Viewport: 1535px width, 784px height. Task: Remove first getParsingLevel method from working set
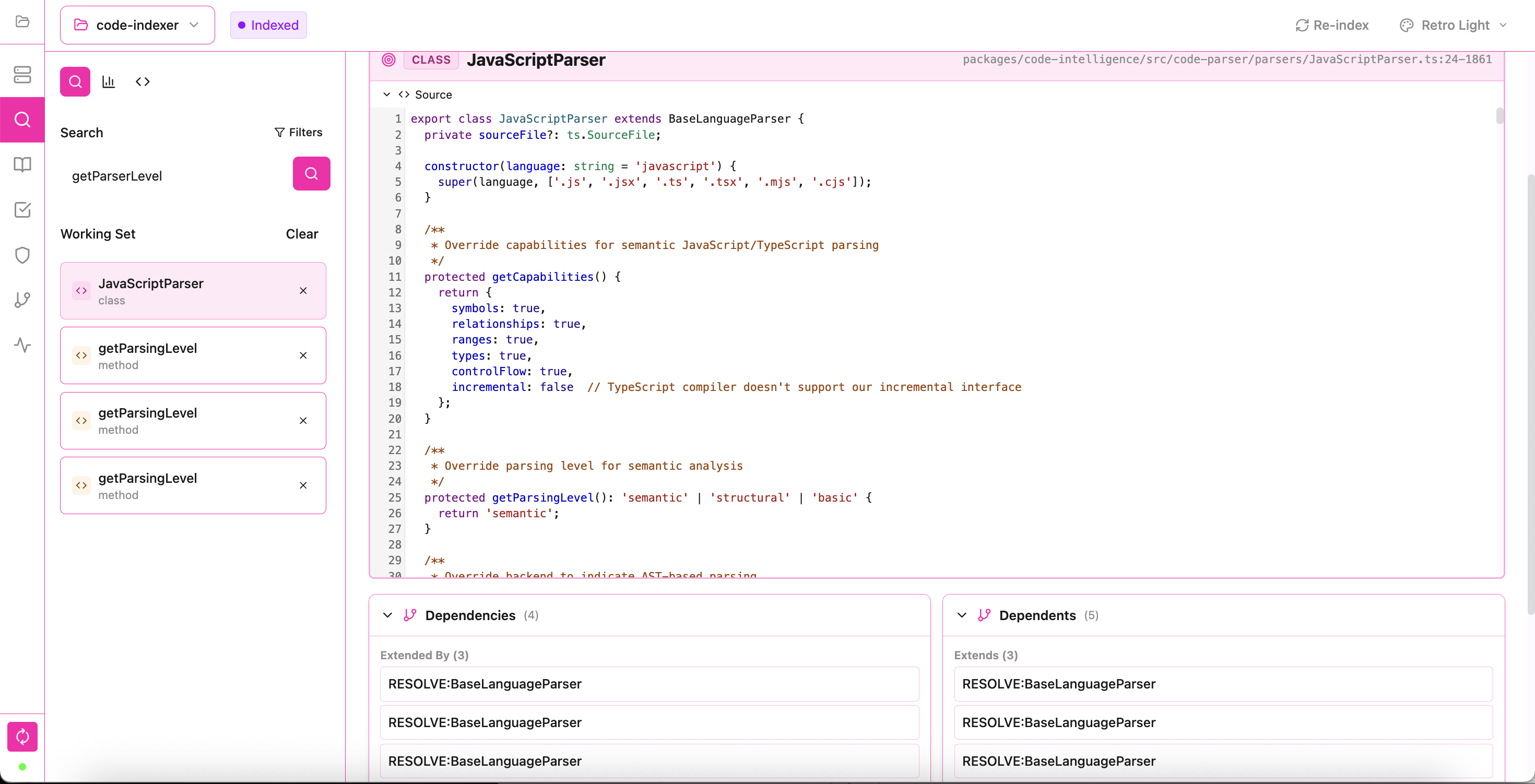(303, 355)
